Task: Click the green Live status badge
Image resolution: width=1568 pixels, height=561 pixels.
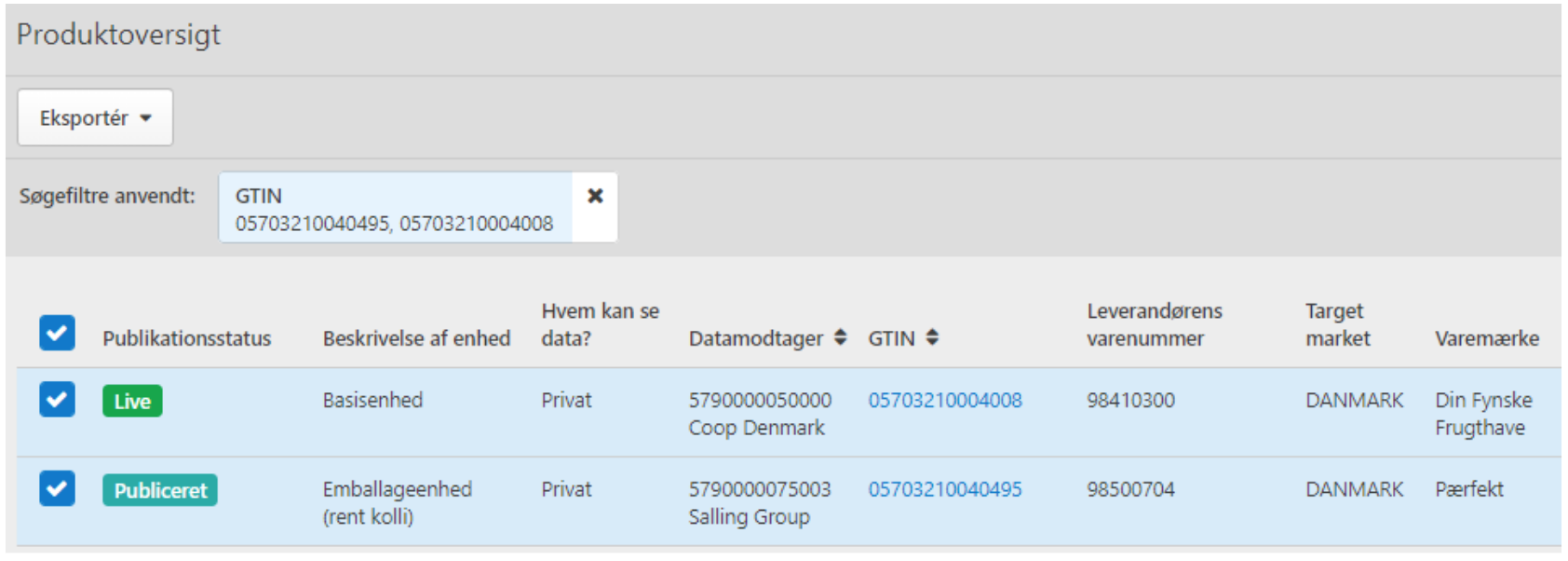Action: click(132, 401)
